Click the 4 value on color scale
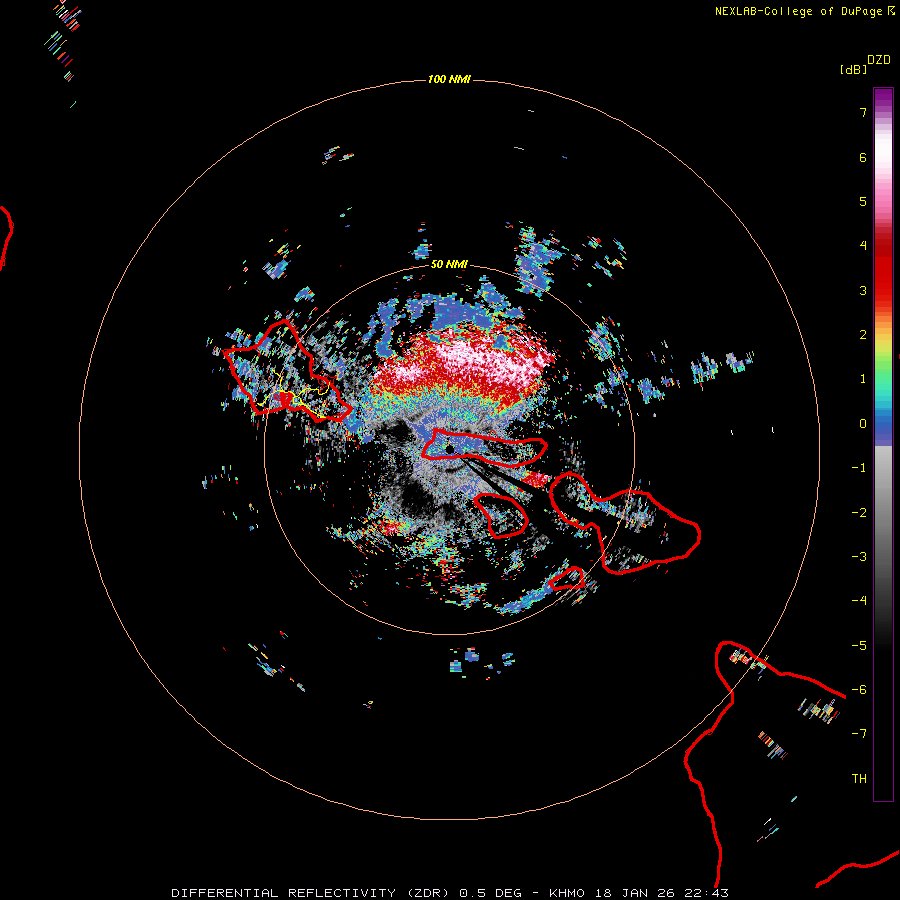 (x=863, y=246)
